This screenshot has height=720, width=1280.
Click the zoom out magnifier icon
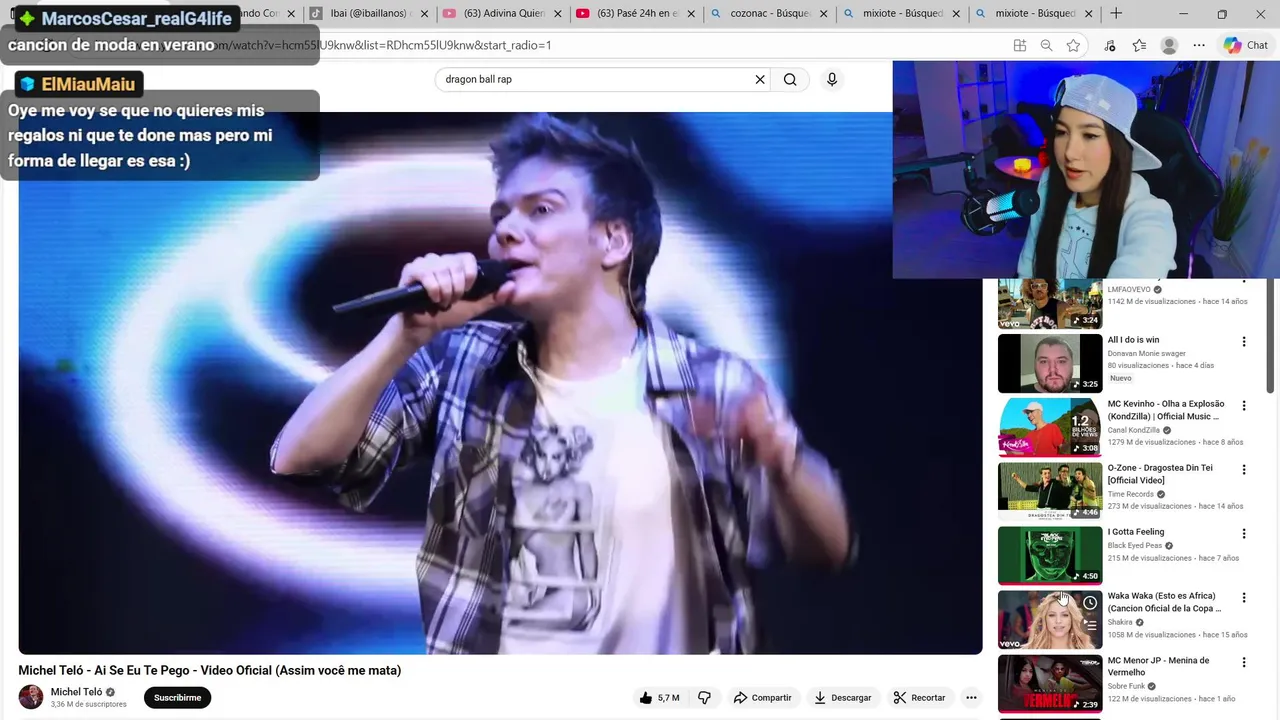point(1046,45)
